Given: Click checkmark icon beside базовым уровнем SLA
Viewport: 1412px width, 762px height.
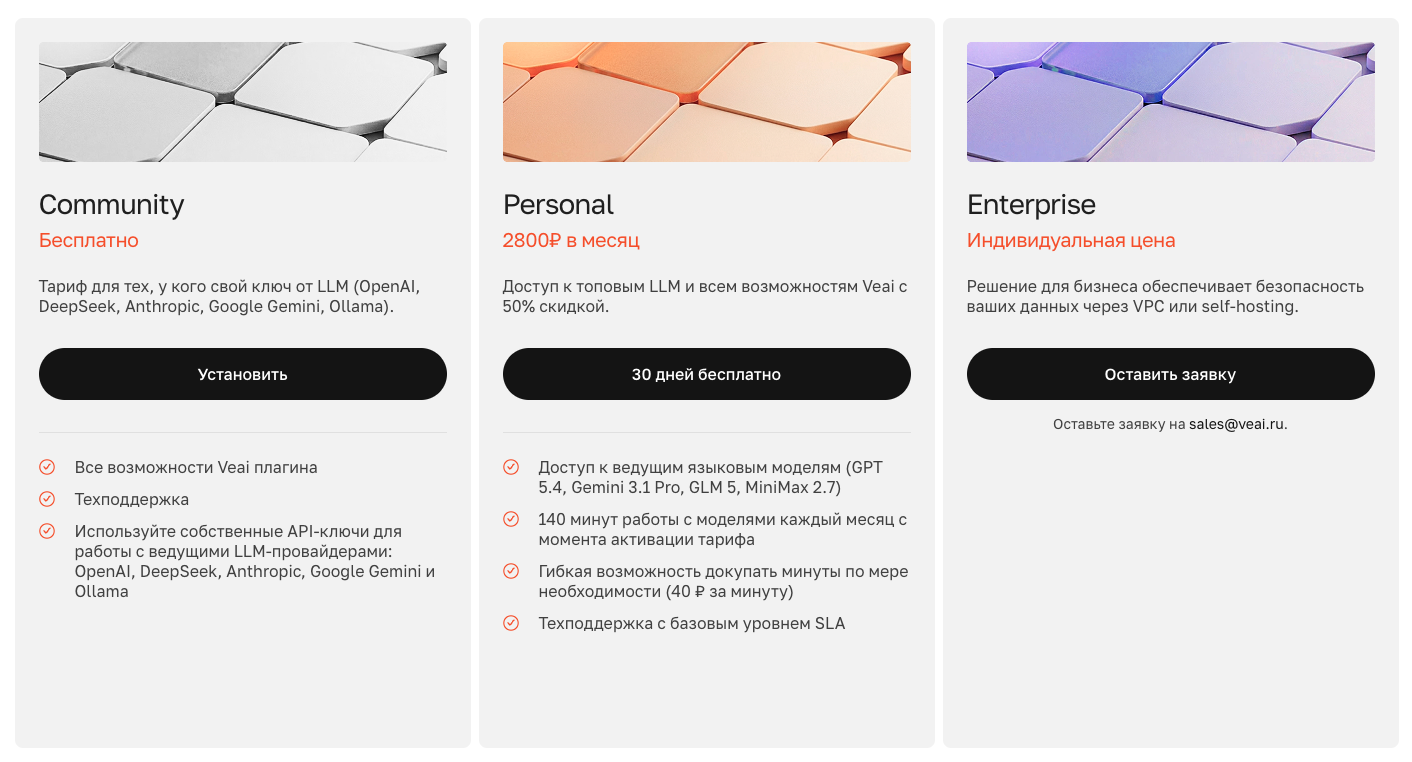Looking at the screenshot, I should [x=511, y=623].
